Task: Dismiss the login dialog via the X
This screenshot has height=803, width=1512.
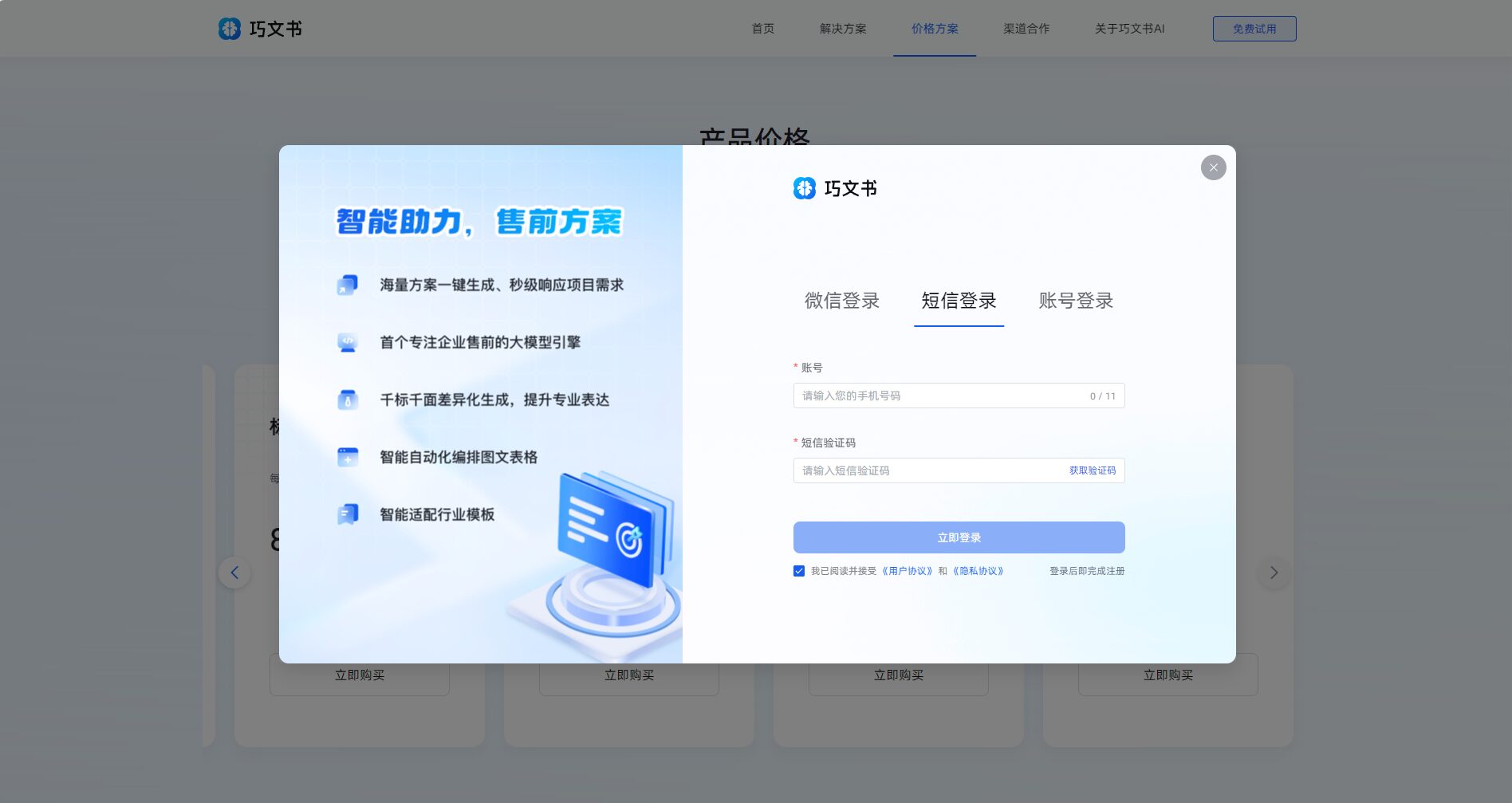Action: point(1213,167)
